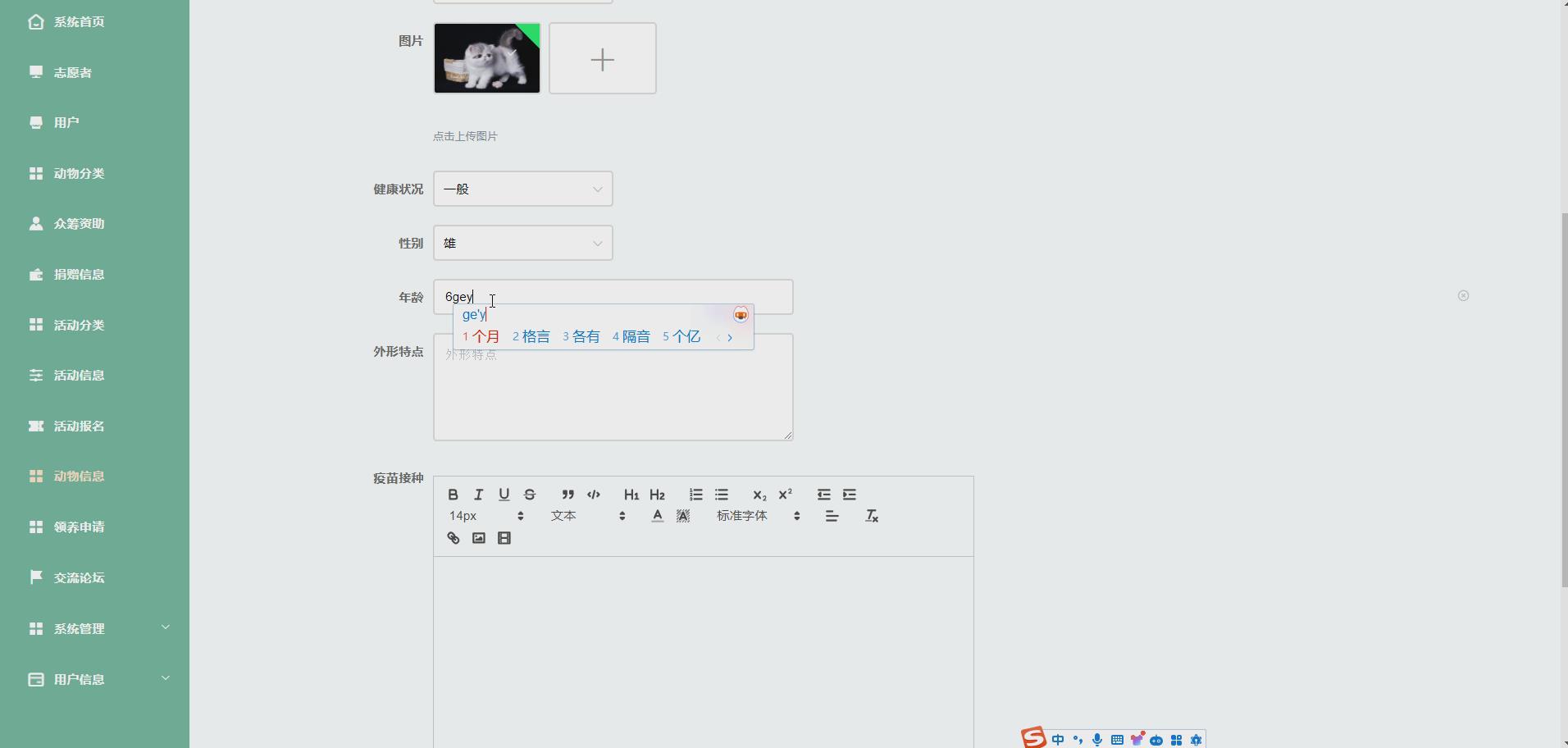
Task: Open the 标准字体 font family dropdown
Action: 758,516
